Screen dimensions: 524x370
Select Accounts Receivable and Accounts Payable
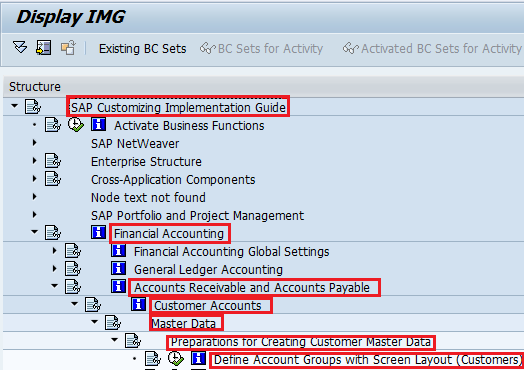252,288
